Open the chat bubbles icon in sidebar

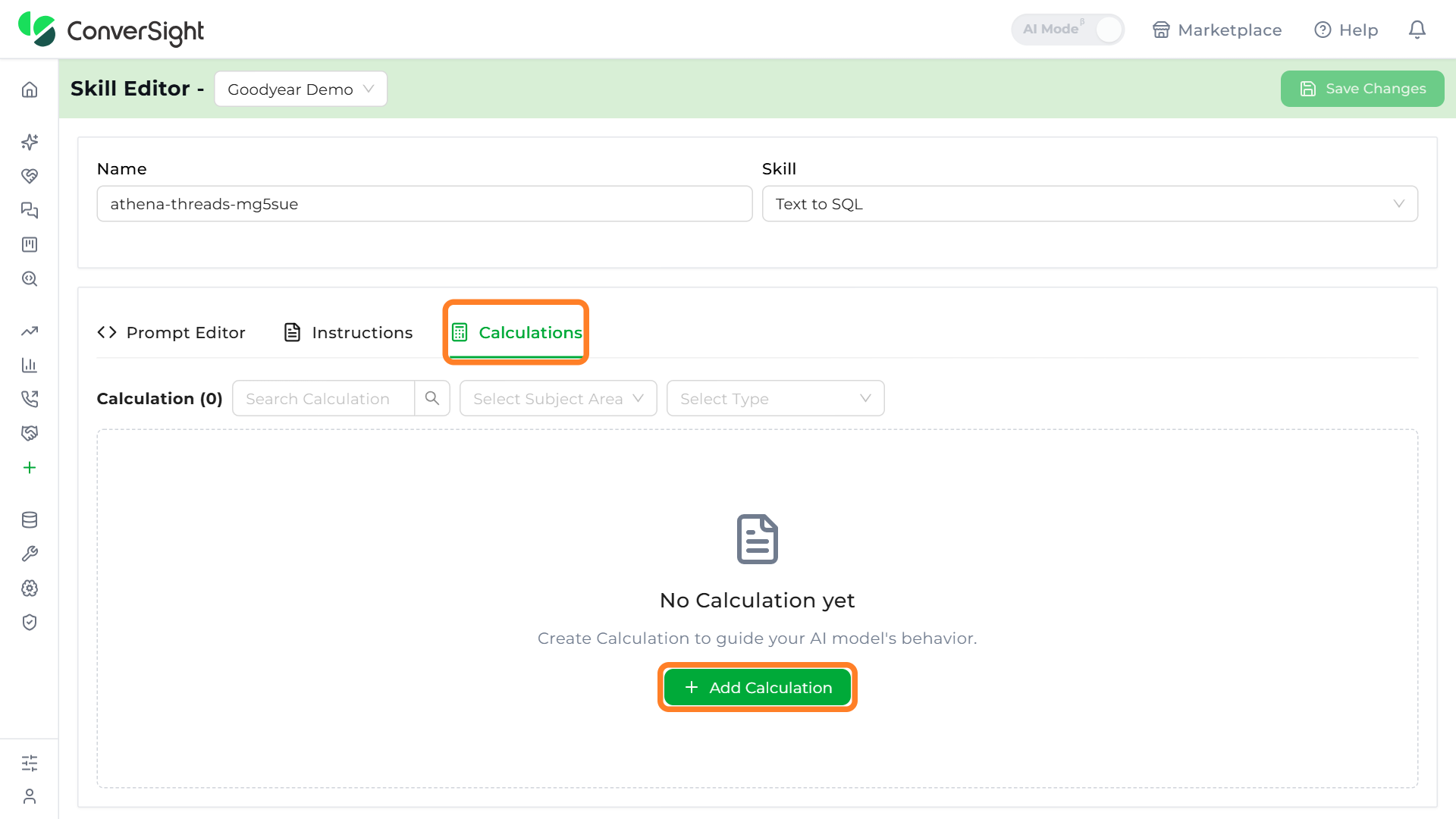pyautogui.click(x=30, y=210)
